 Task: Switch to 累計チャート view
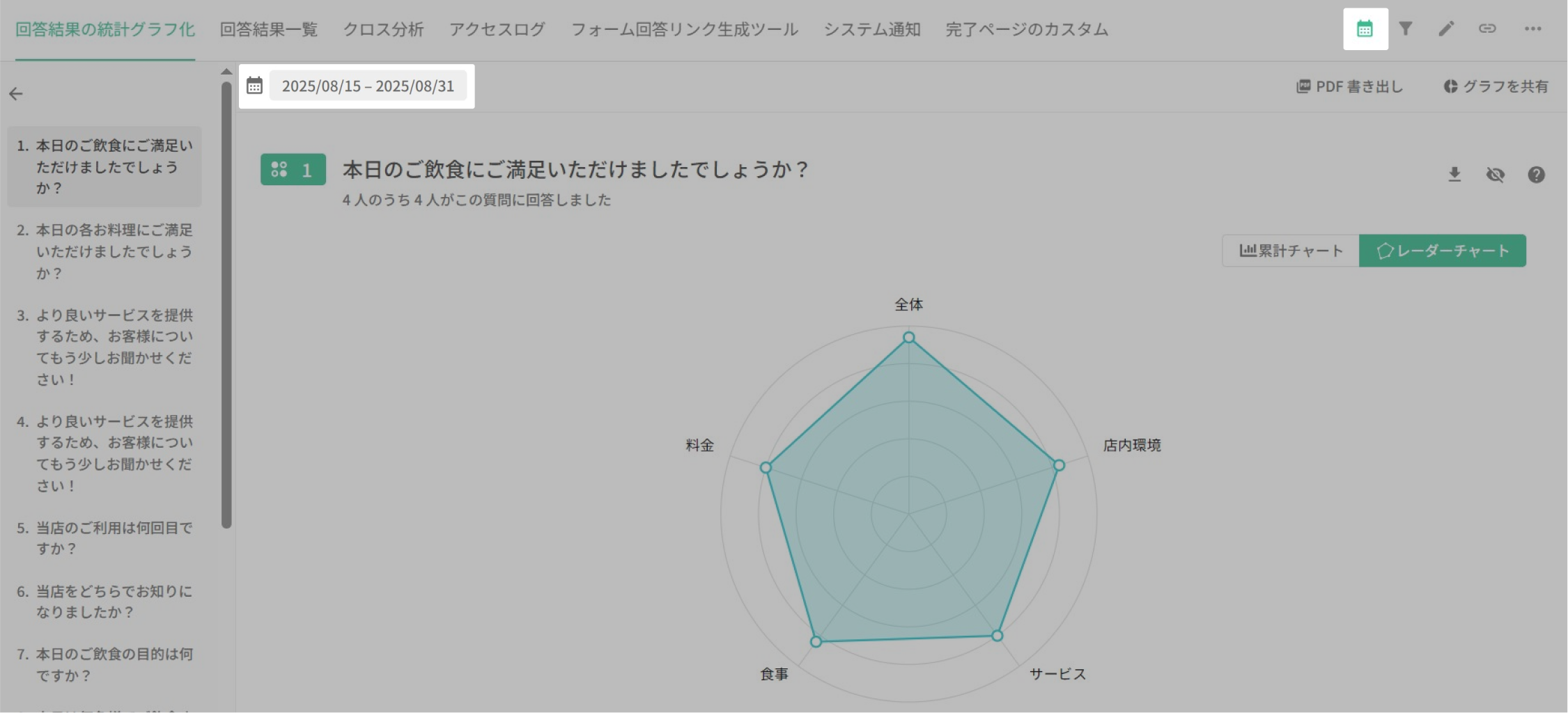(x=1291, y=251)
